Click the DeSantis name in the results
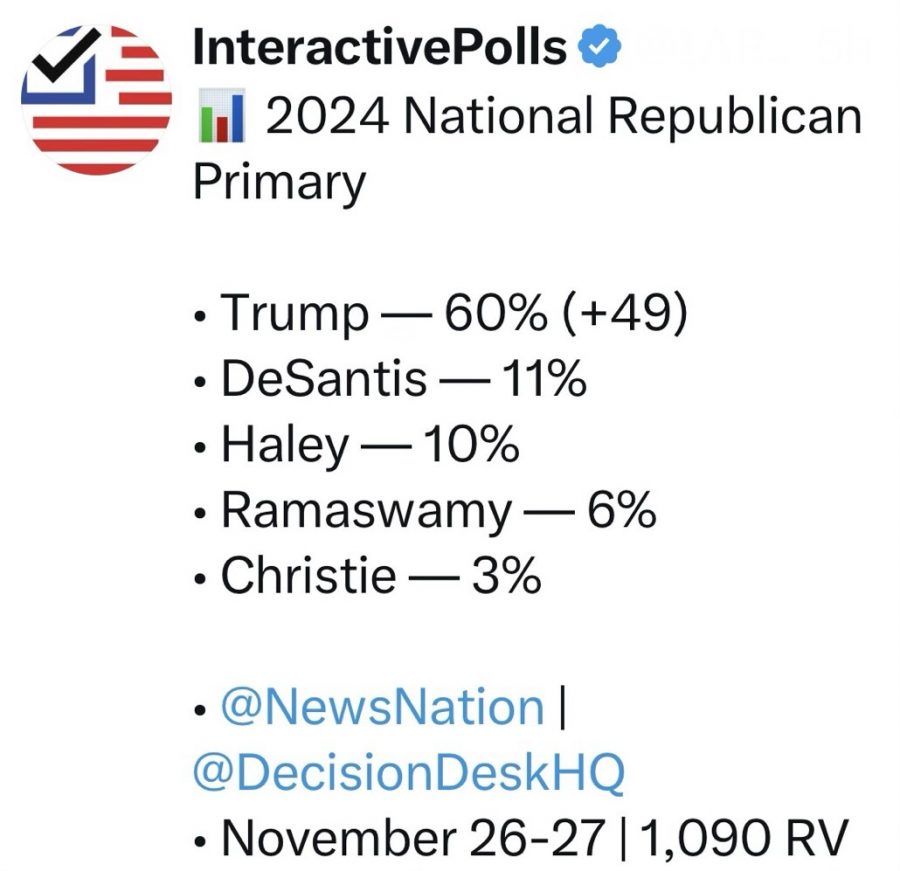 click(323, 380)
